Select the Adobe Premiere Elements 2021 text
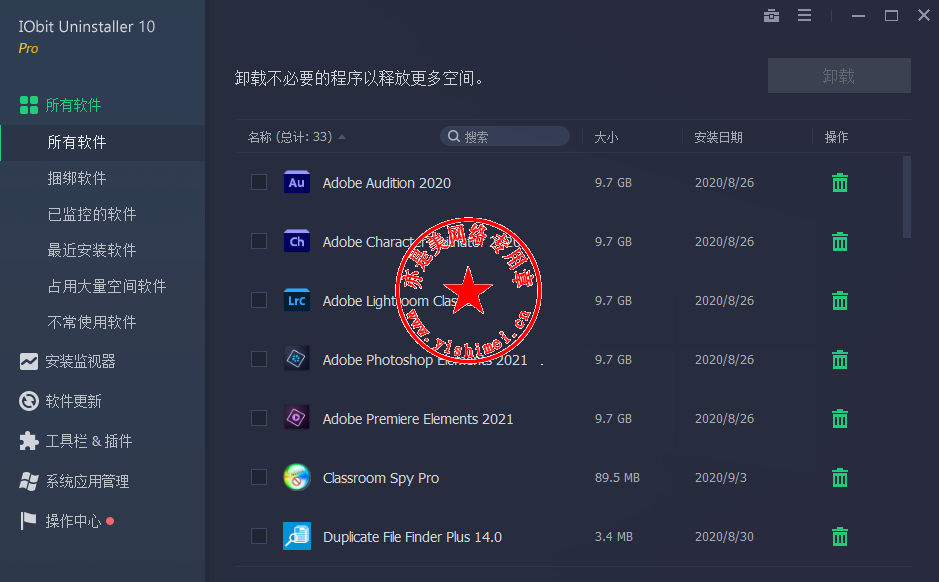Image resolution: width=939 pixels, height=582 pixels. click(418, 419)
